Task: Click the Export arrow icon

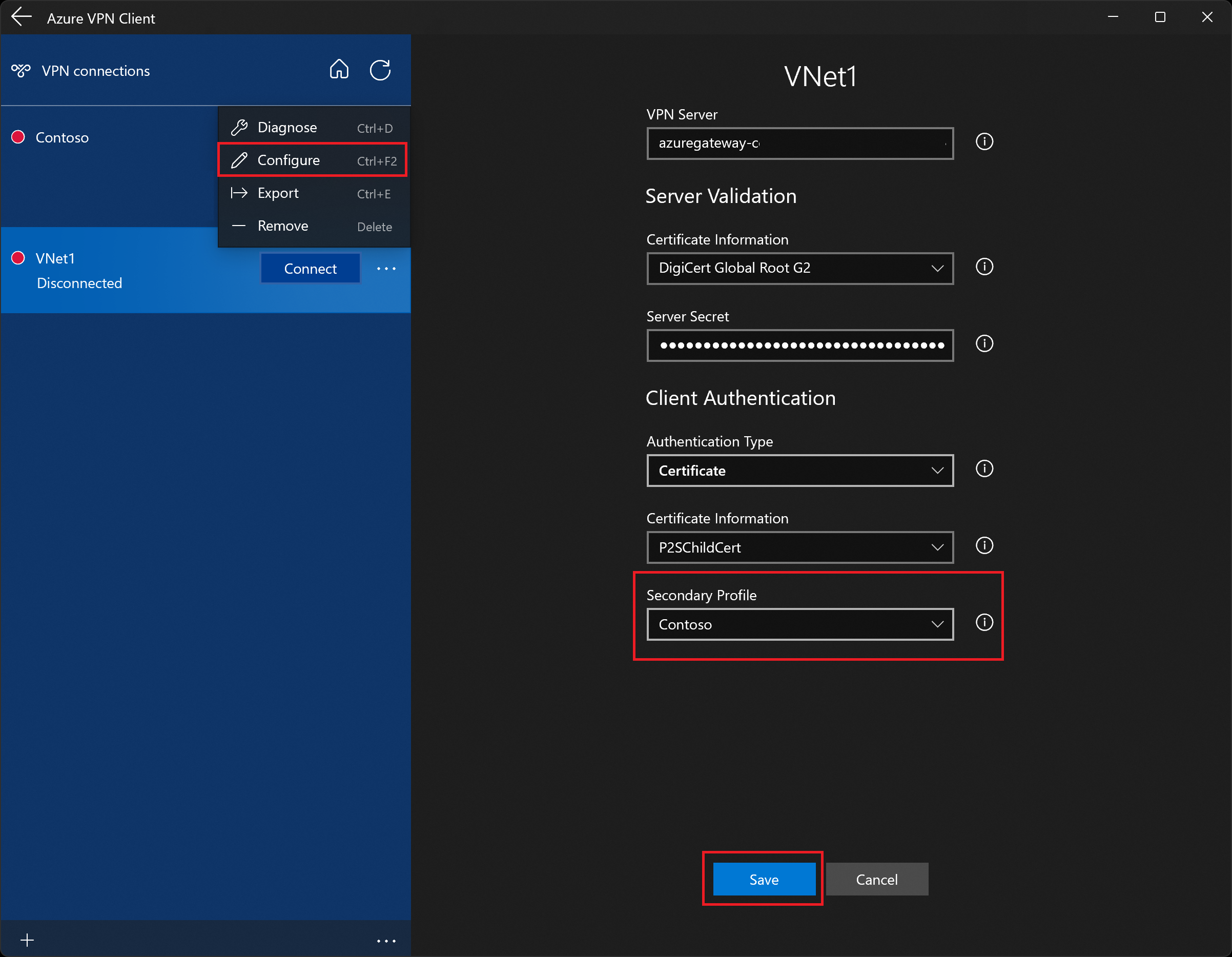Action: (x=239, y=193)
